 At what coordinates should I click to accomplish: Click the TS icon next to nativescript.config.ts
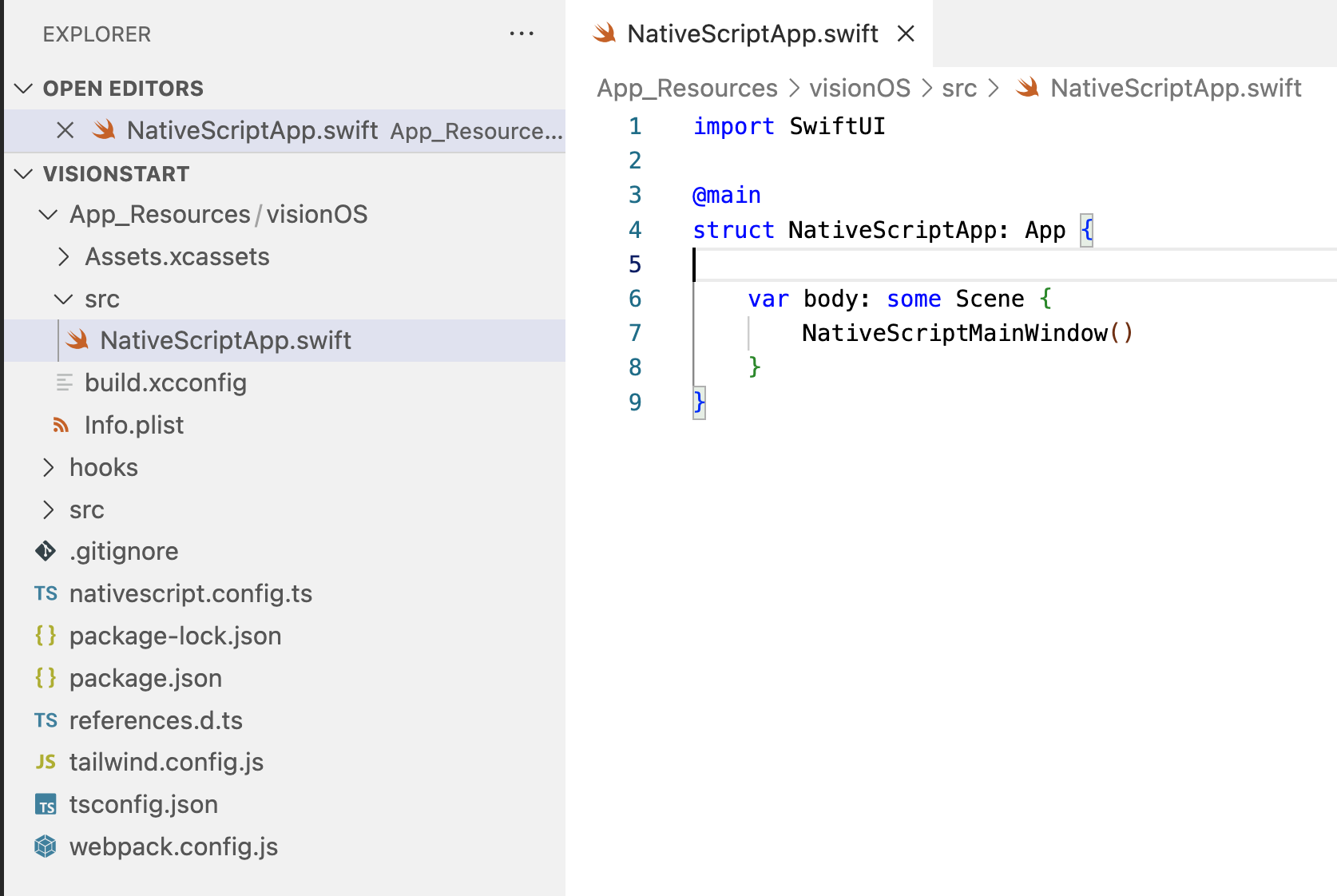(x=46, y=593)
